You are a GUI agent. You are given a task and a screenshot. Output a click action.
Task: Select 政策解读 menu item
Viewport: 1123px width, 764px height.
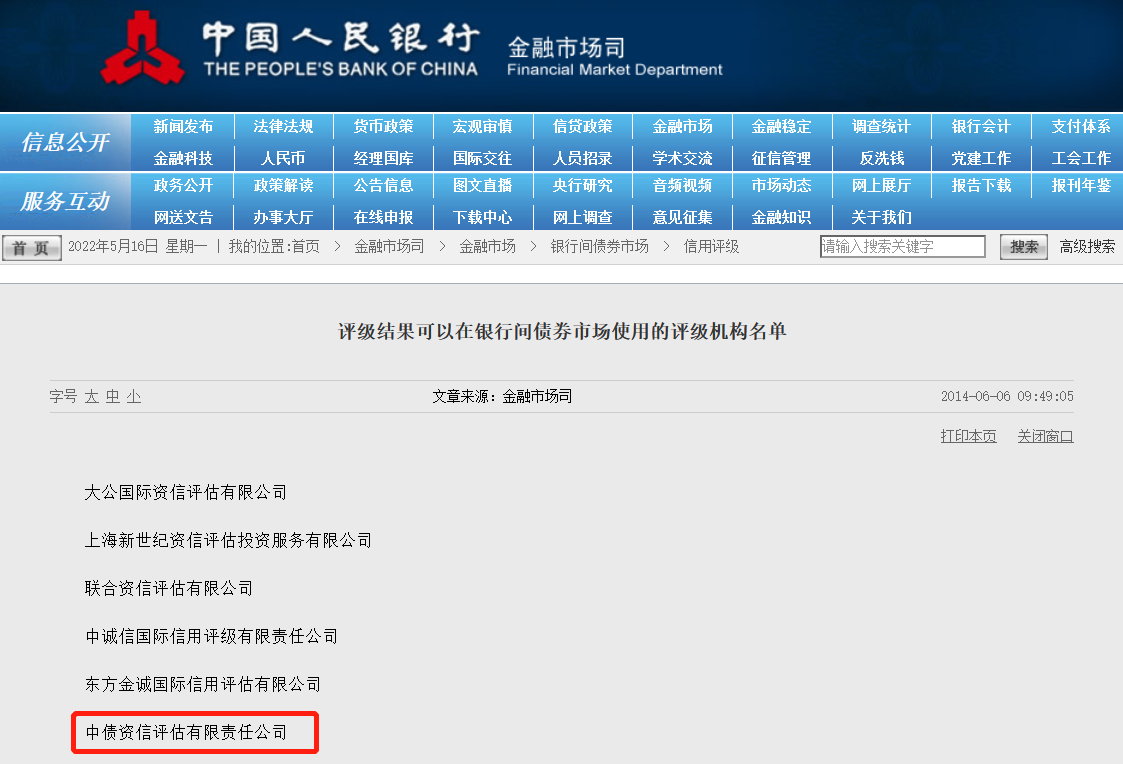pyautogui.click(x=284, y=185)
